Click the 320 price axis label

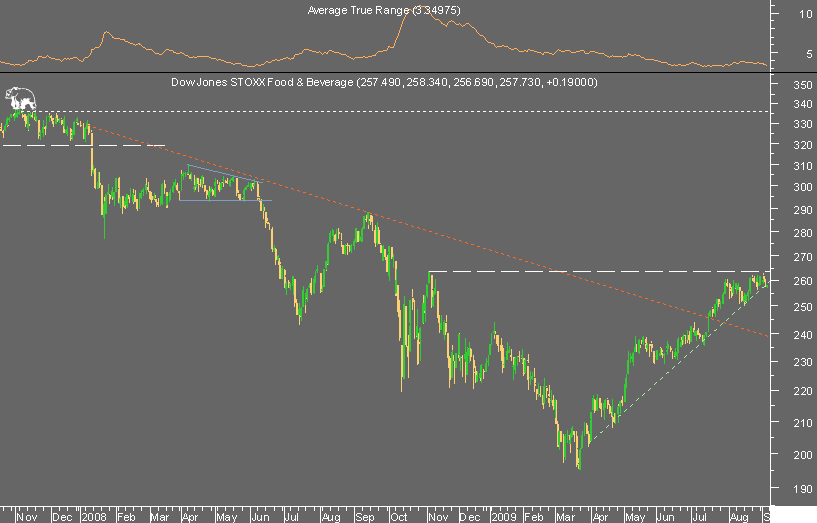pyautogui.click(x=803, y=145)
